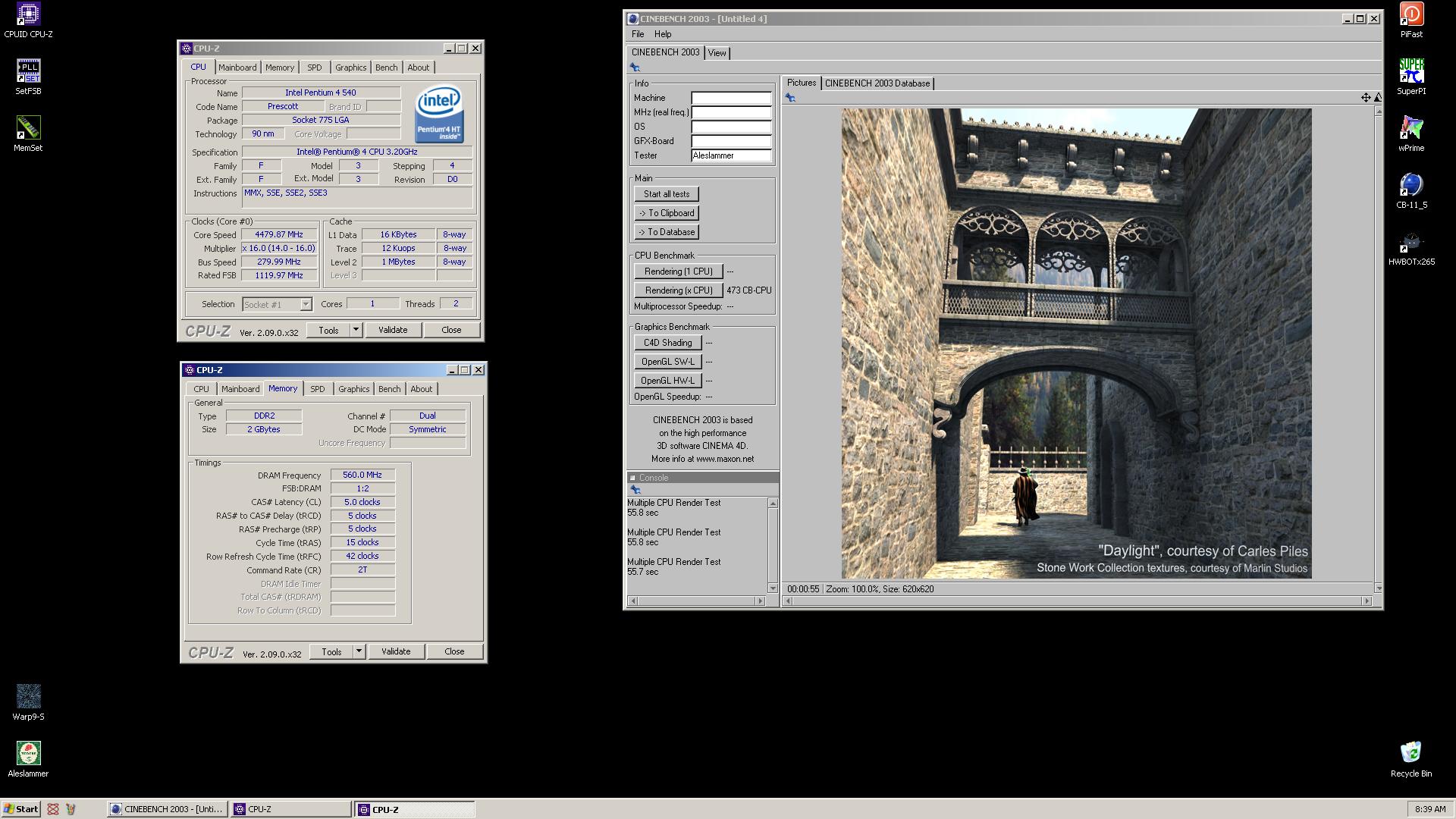Image resolution: width=1456 pixels, height=819 pixels.
Task: Click the DRAM Frequency value 560.0 MHz
Action: coord(362,475)
